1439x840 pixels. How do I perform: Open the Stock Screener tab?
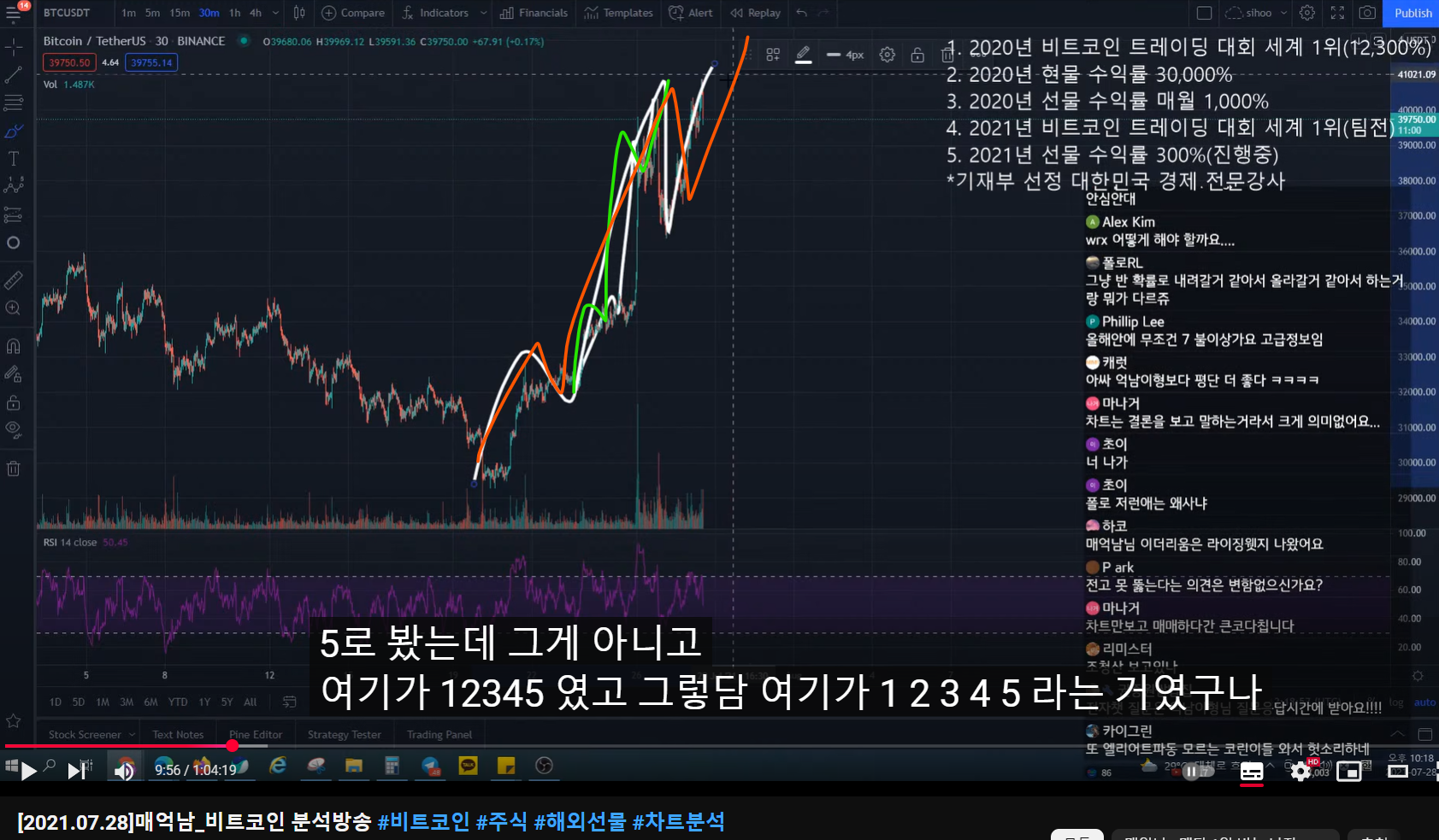tap(85, 734)
